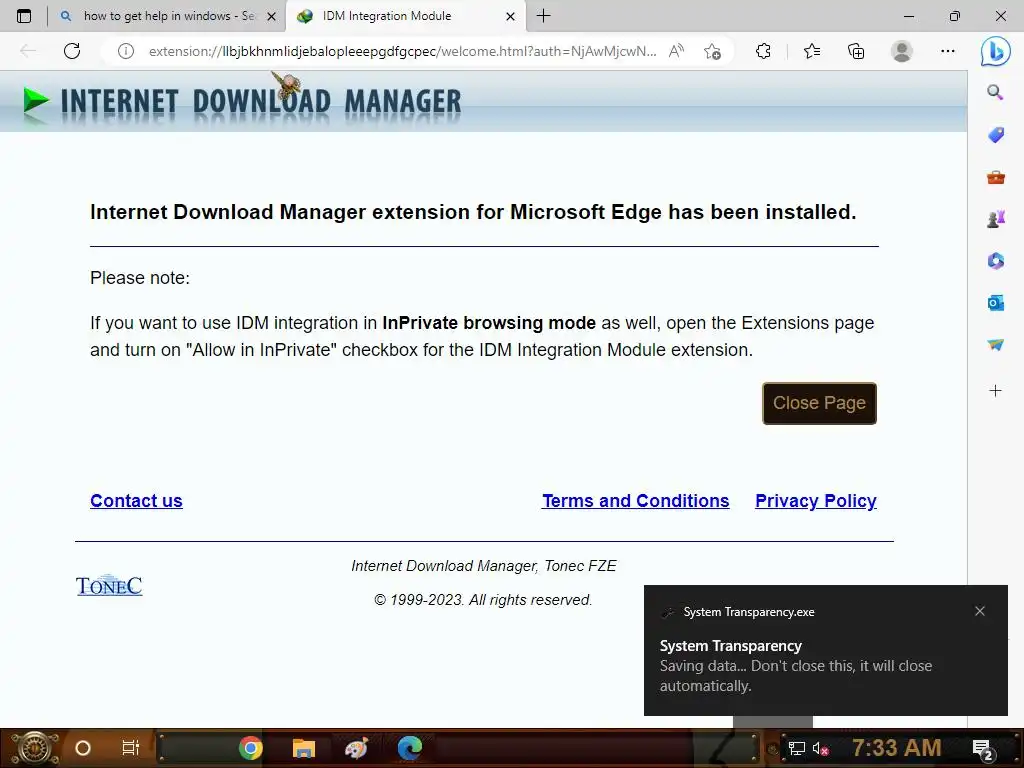Activate the Read aloud icon
1024x768 pixels.
677,51
